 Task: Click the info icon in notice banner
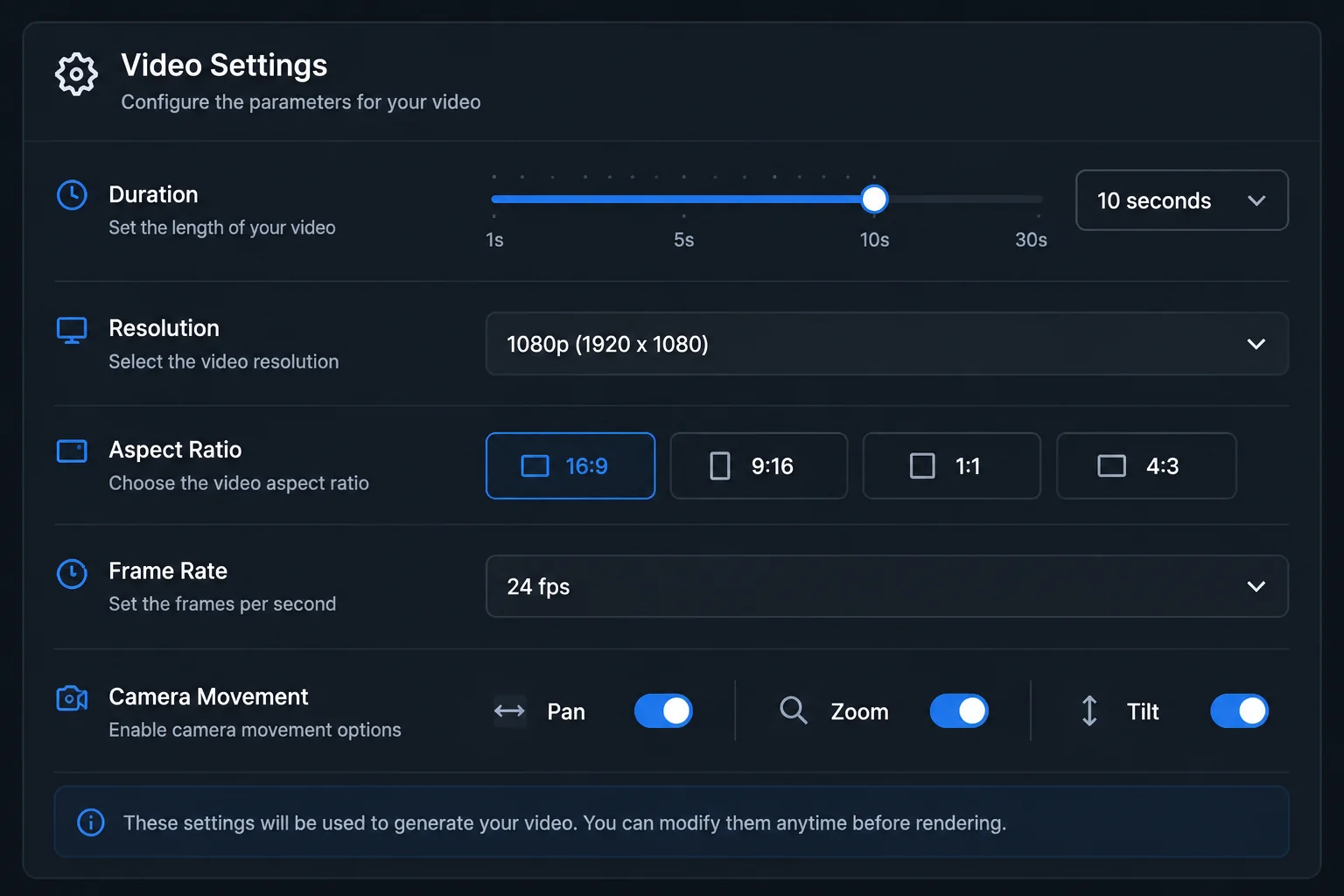click(x=91, y=822)
